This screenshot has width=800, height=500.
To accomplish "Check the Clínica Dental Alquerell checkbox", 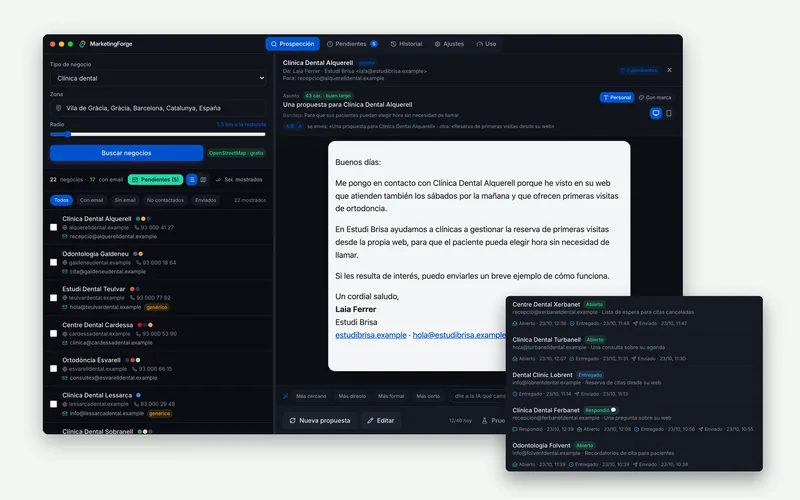I will (54, 227).
